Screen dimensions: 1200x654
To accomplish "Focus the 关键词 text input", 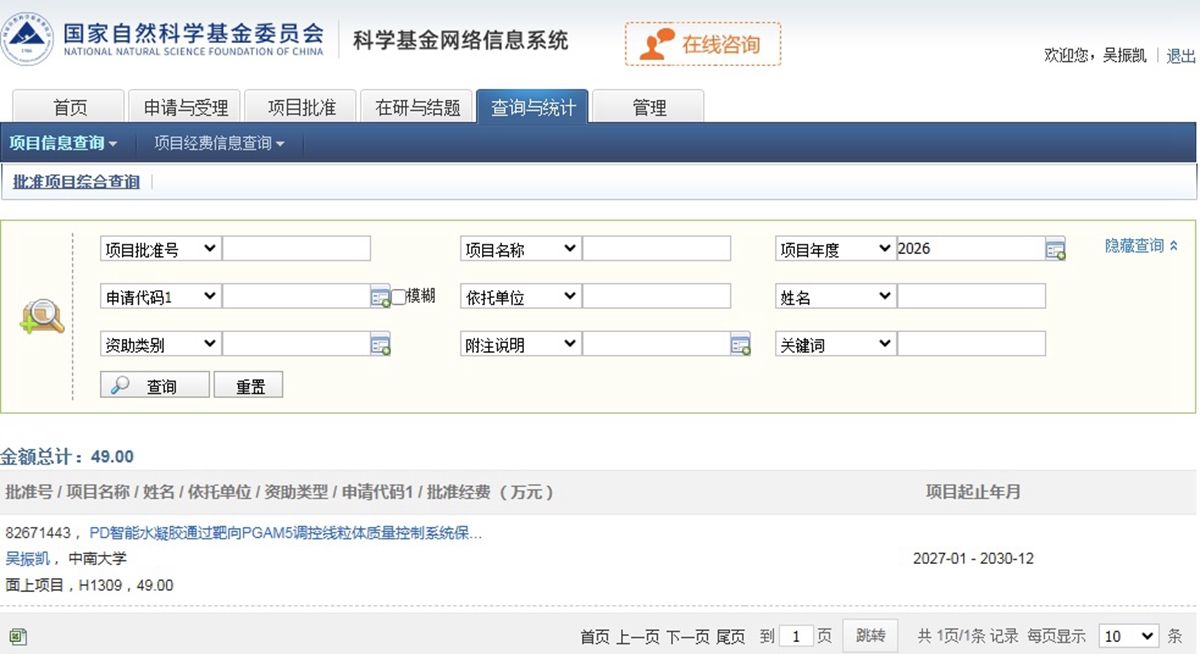I will tap(971, 344).
